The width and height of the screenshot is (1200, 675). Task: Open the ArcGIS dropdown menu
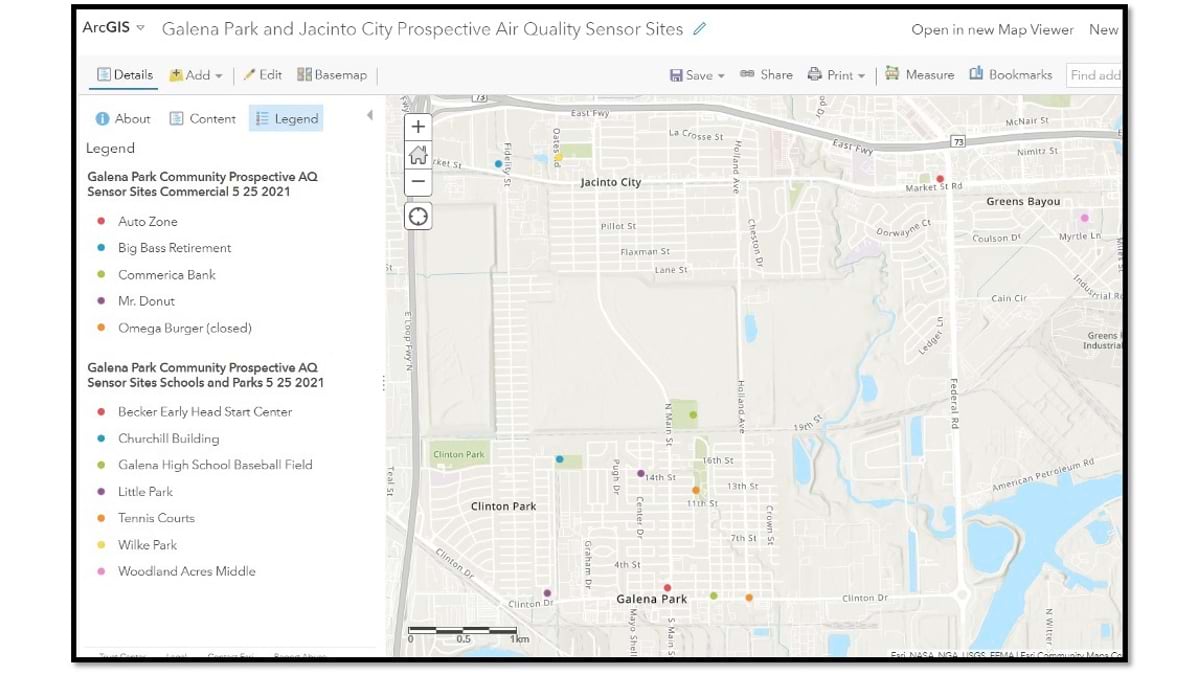pyautogui.click(x=114, y=27)
